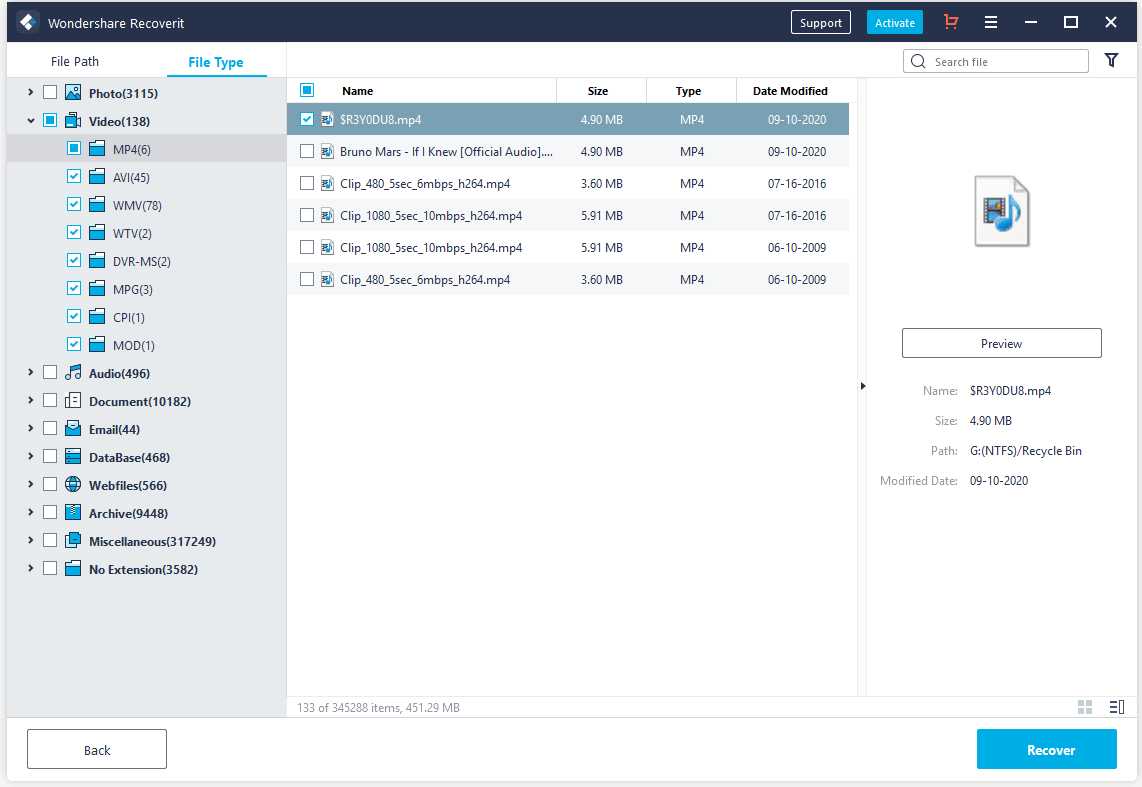Select the CPI(1) tree item
1142x787 pixels.
tap(128, 317)
